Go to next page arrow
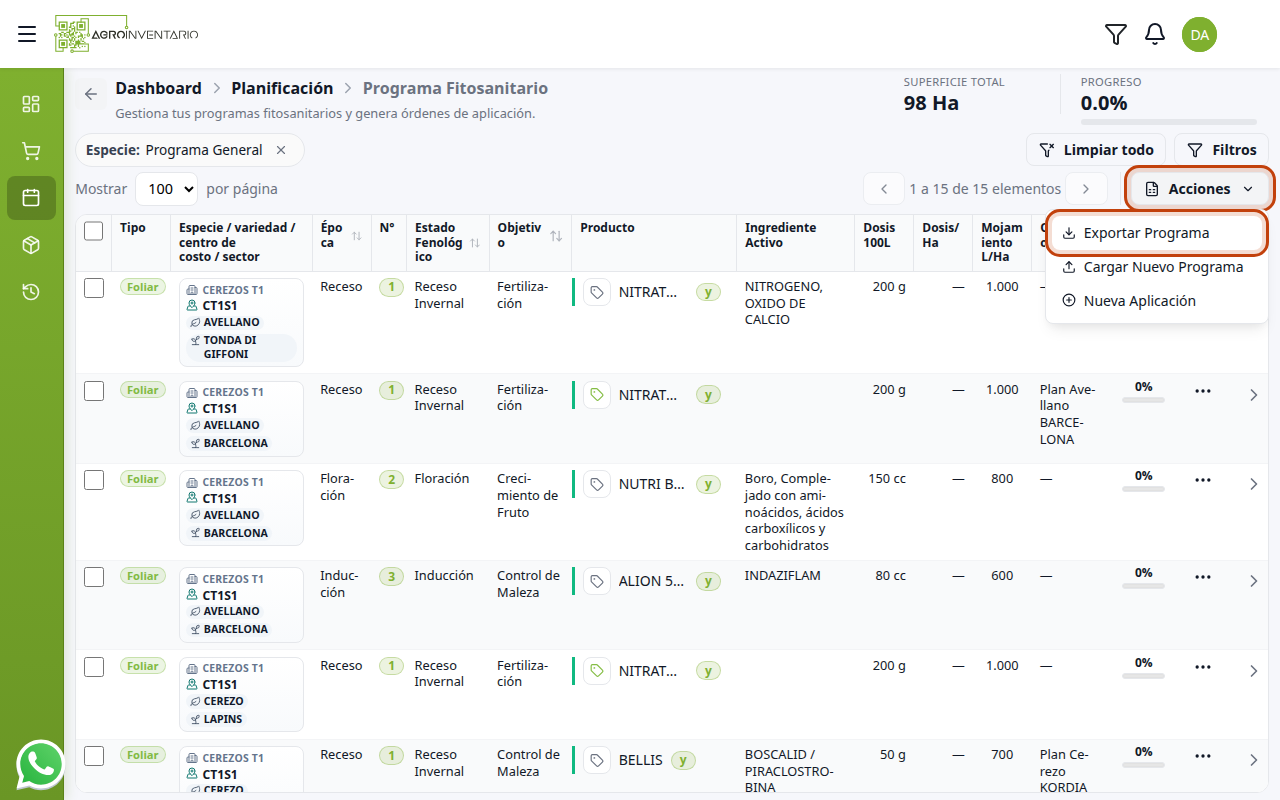The image size is (1280, 800). pyautogui.click(x=1086, y=189)
